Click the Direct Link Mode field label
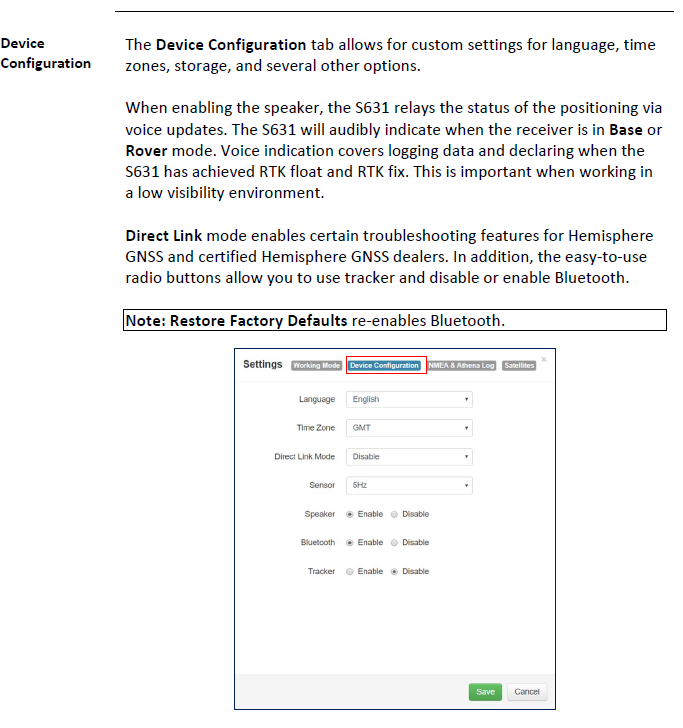 click(x=304, y=457)
